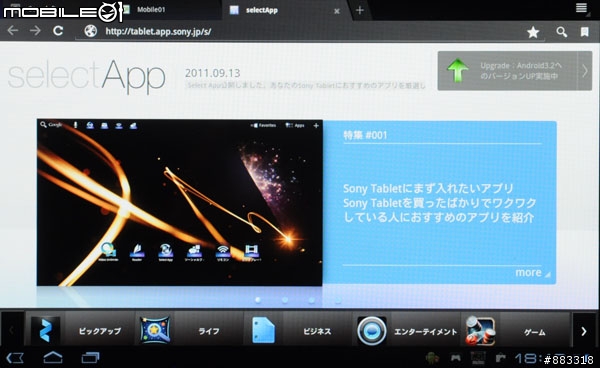The width and height of the screenshot is (600, 368).
Task: Click the 特集 #001 heading
Action: [365, 135]
